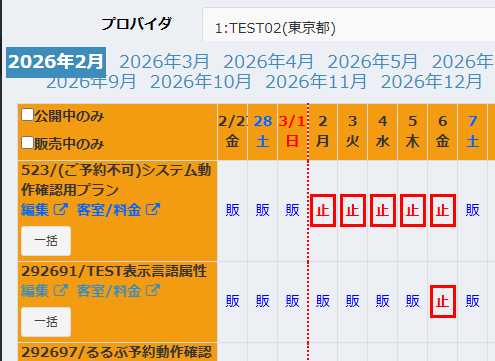Click the 3 火 date column header
This screenshot has width=495, height=361.
[353, 132]
